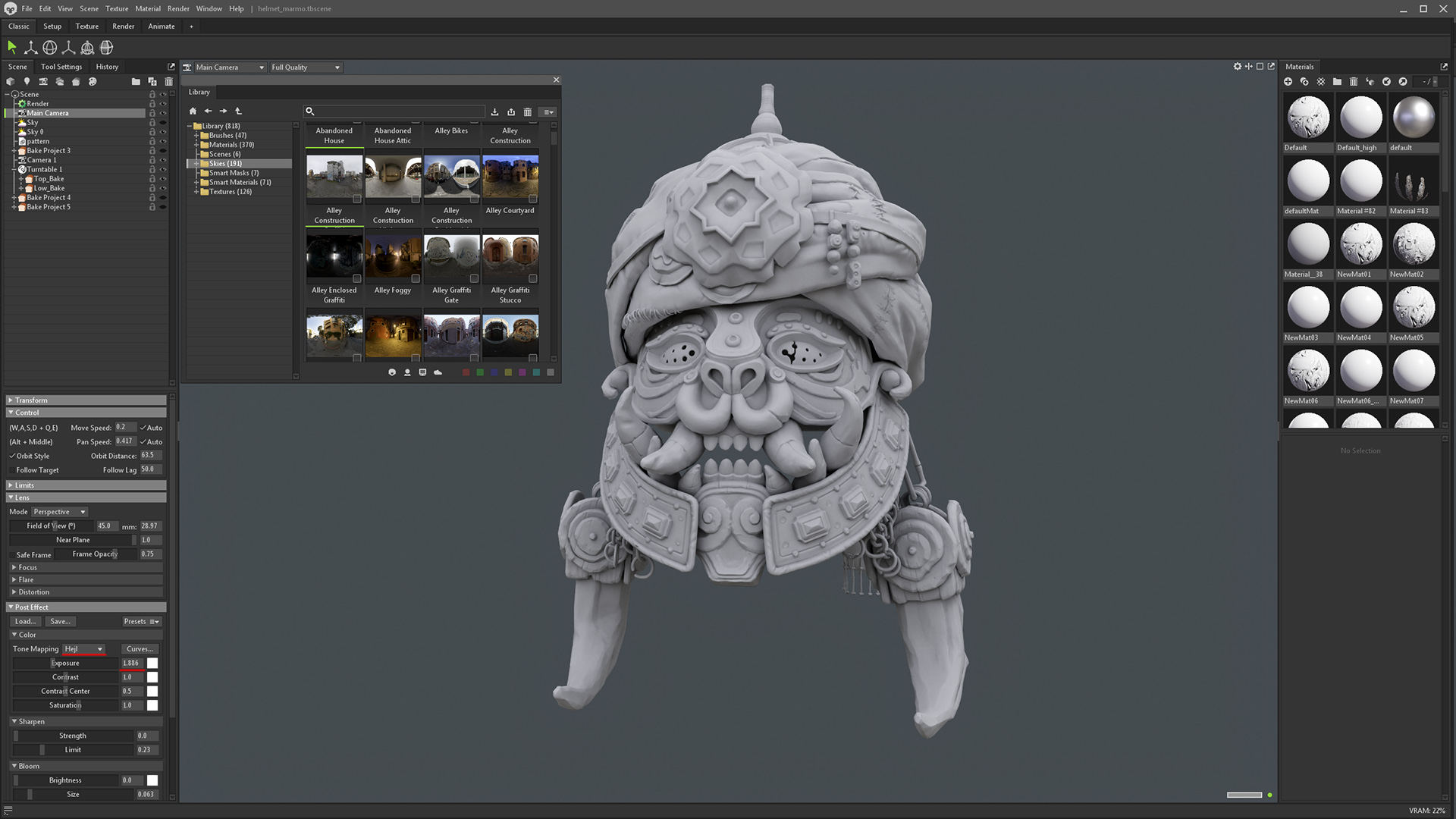Viewport: 1456px width, 819px height.
Task: Open the File menu
Action: (x=27, y=9)
